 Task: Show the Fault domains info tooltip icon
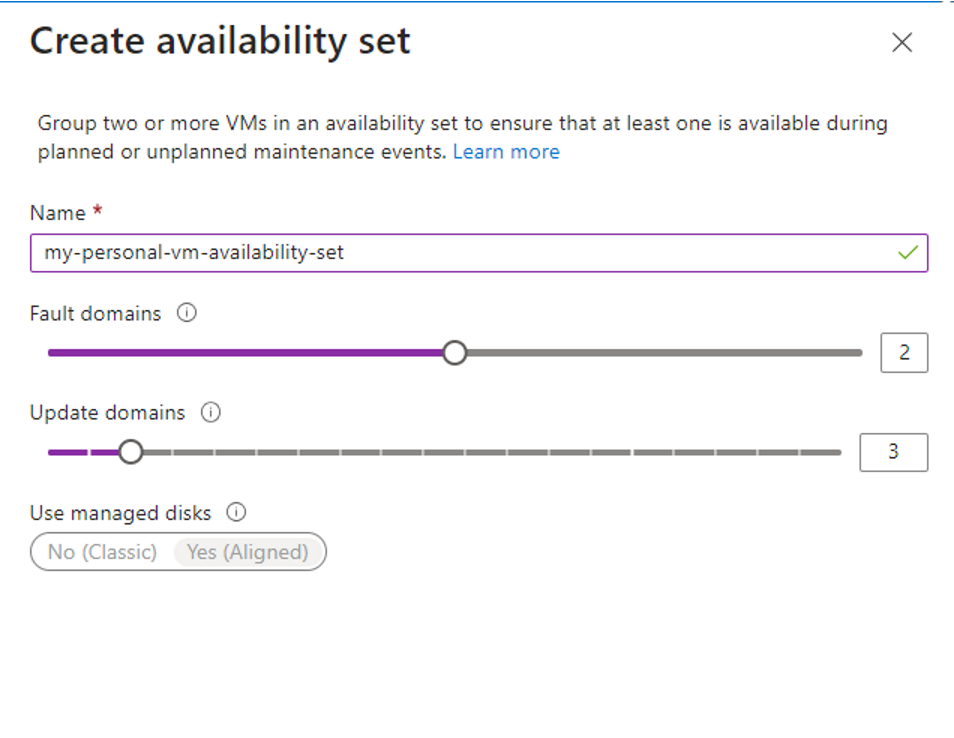click(186, 313)
